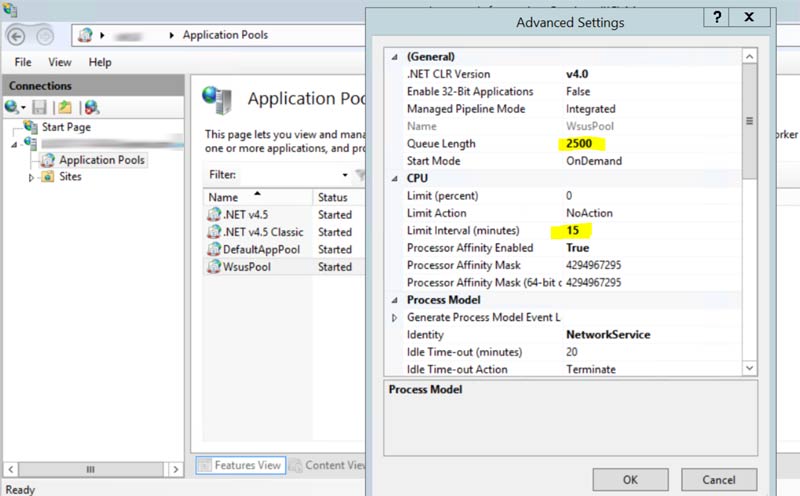The width and height of the screenshot is (800, 496).
Task: Click the Features View icon
Action: (205, 465)
